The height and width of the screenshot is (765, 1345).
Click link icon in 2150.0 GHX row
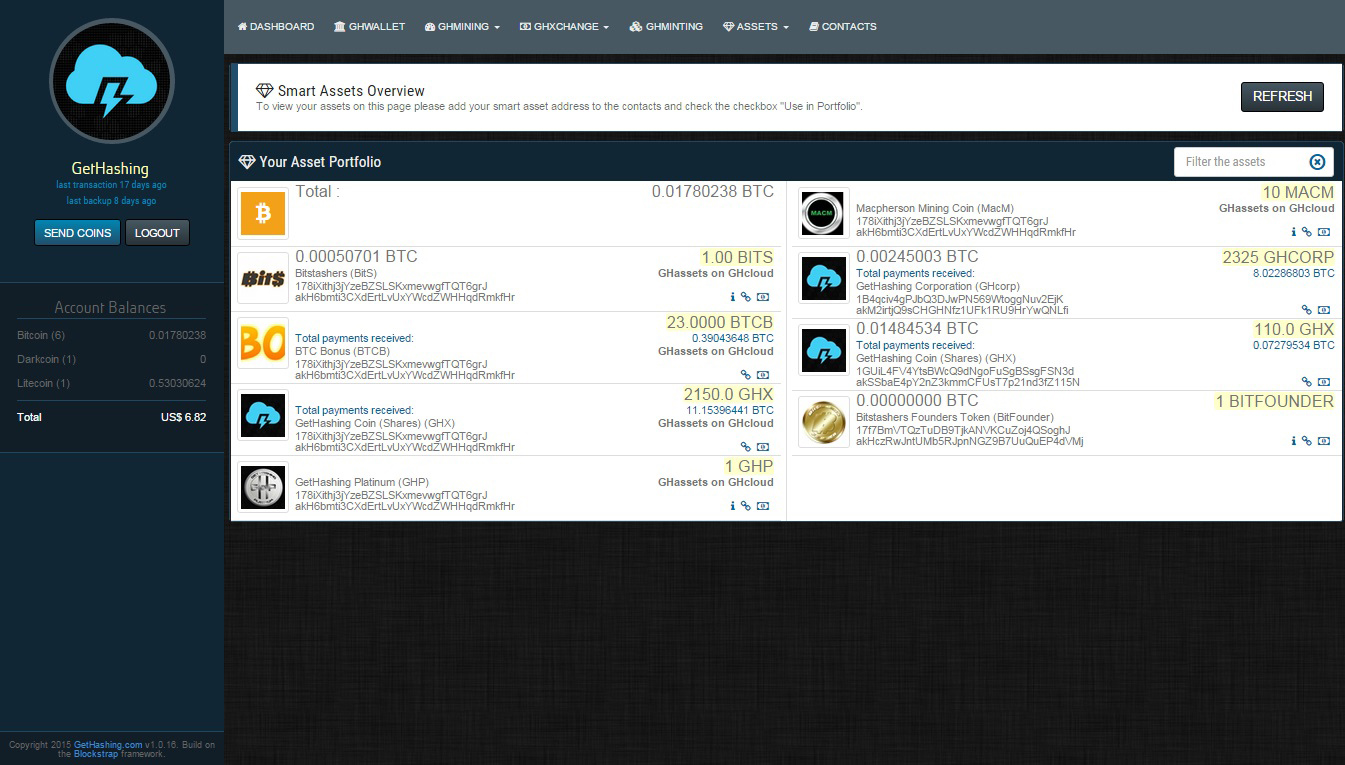coord(745,447)
